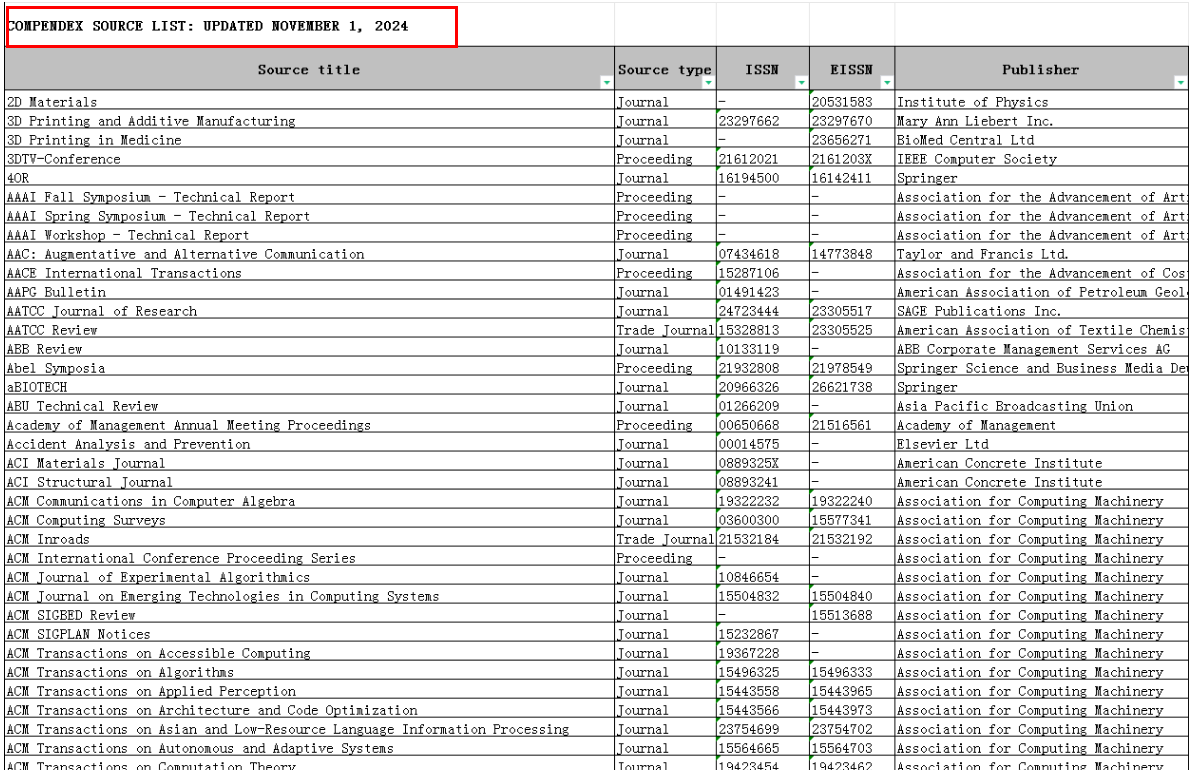The image size is (1193, 770).
Task: Click 'ACM Transactions on Algorithms' cell
Action: [x=310, y=672]
